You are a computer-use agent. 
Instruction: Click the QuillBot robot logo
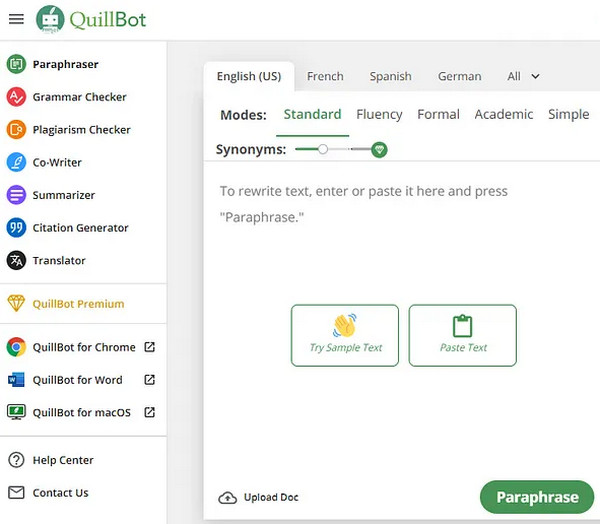pos(50,19)
